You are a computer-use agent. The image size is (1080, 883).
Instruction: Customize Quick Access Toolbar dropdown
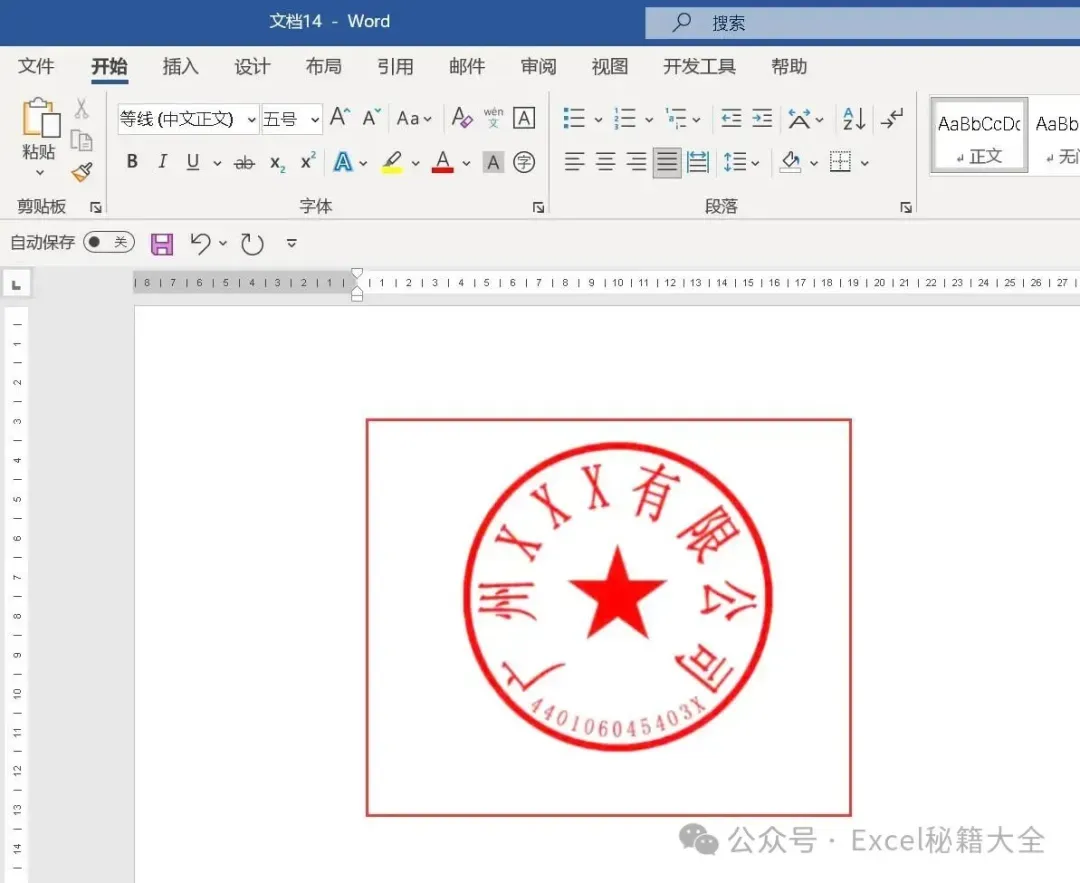point(291,243)
